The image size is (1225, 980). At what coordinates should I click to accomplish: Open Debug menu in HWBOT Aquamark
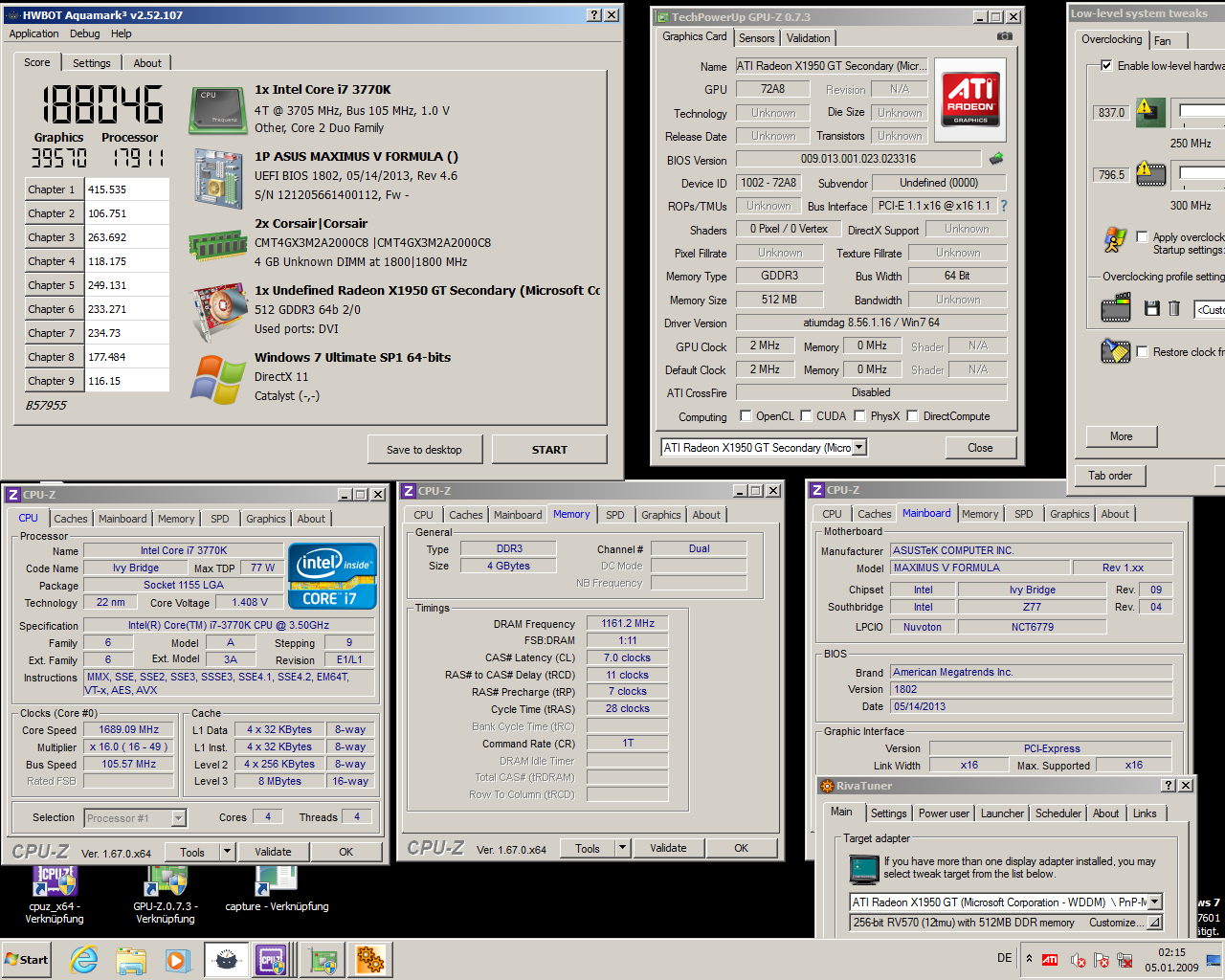[84, 33]
